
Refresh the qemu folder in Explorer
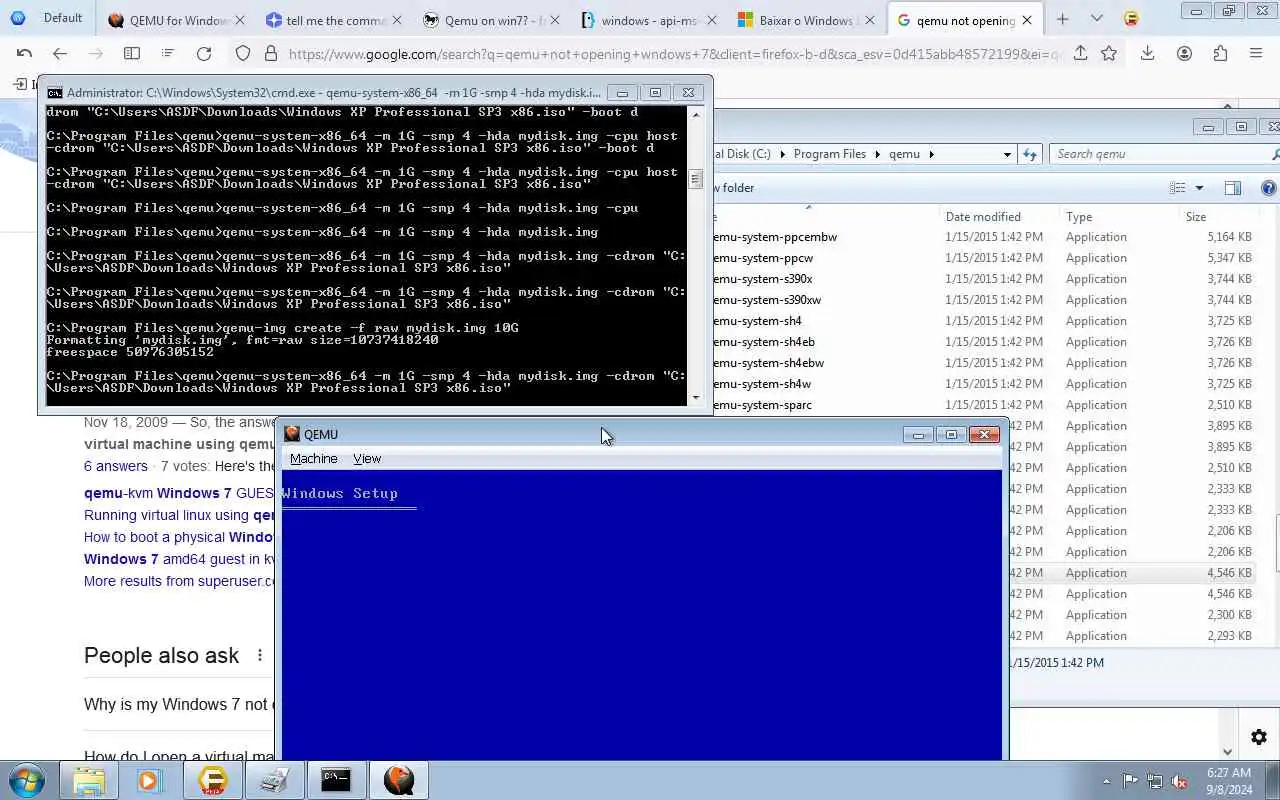1030,154
